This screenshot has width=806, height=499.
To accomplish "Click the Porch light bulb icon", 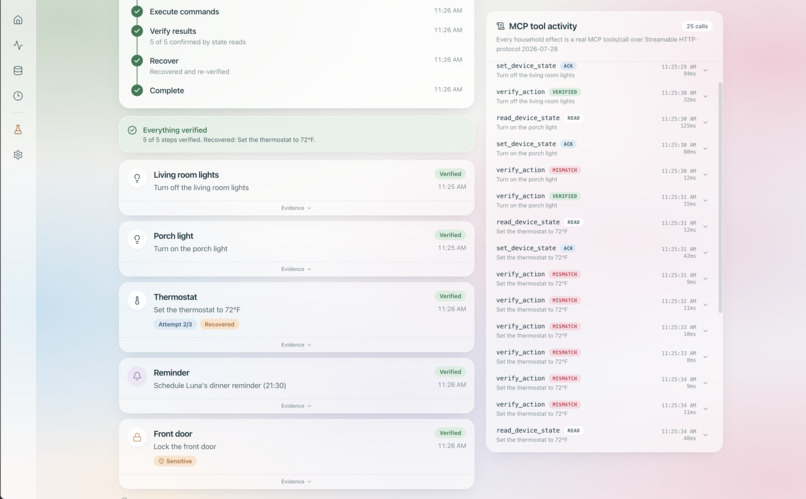I will (x=137, y=239).
